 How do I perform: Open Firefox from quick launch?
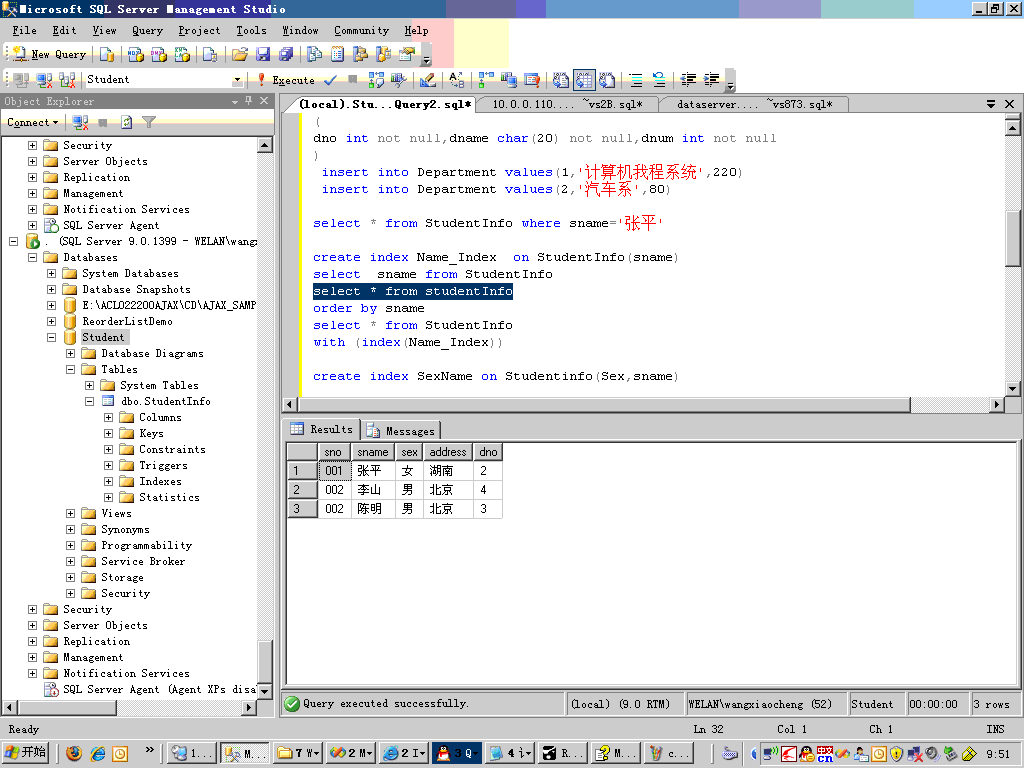pyautogui.click(x=74, y=753)
